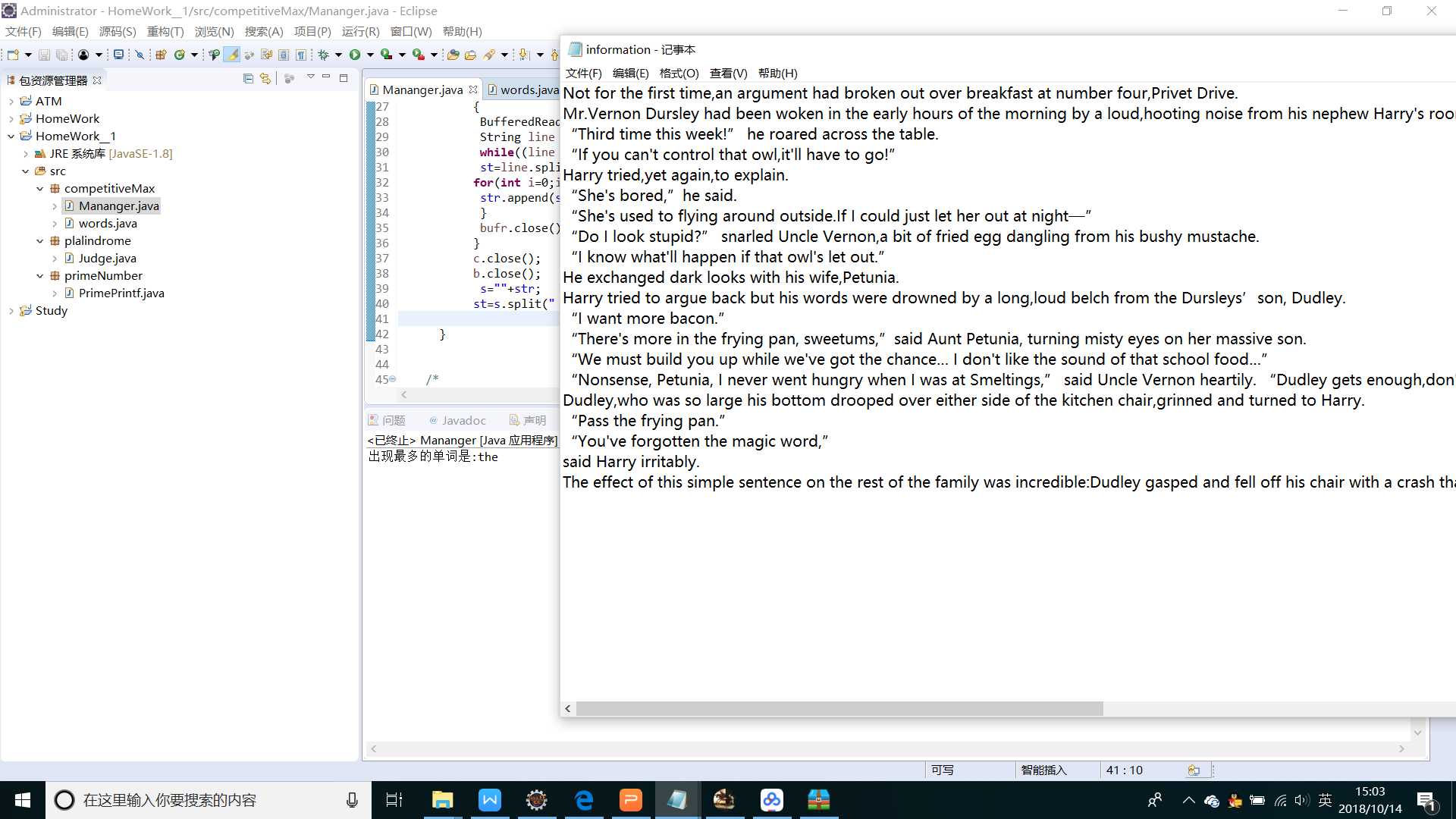Click the Search flashlight toolbar icon
Viewport: 1456px width, 819px height.
[489, 55]
